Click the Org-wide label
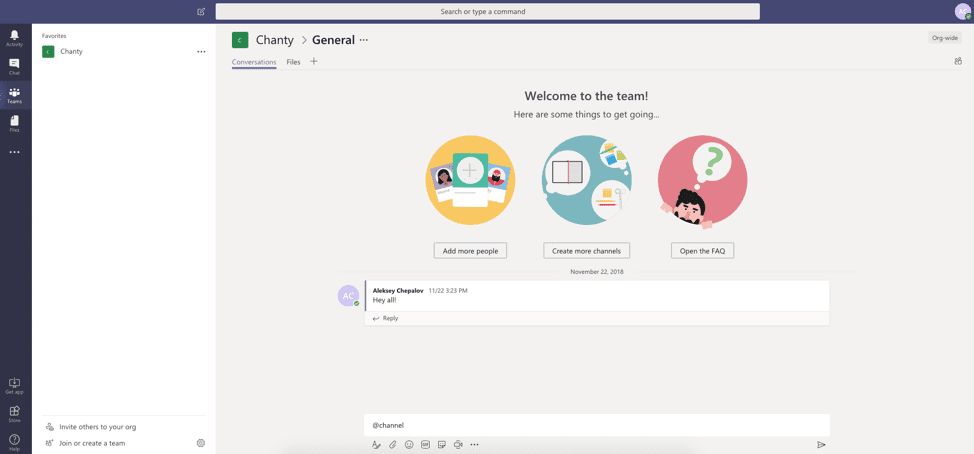This screenshot has width=974, height=454. click(x=945, y=38)
